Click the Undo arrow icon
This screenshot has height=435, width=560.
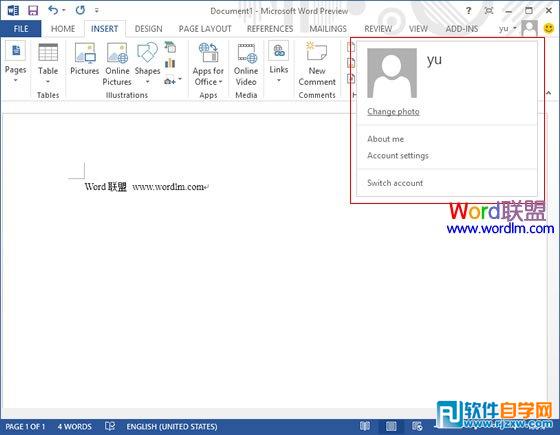(53, 10)
